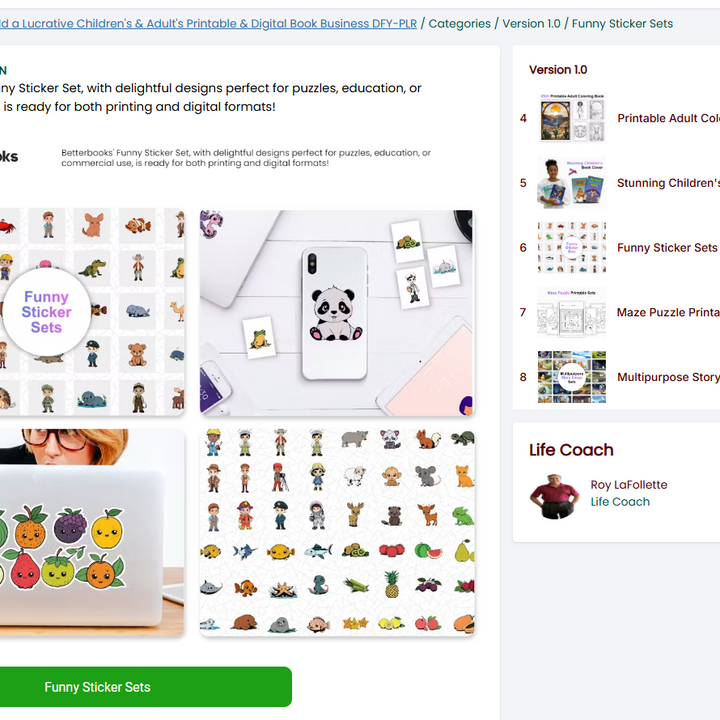View the panda phone case image
The width and height of the screenshot is (720, 720).
coord(337,313)
